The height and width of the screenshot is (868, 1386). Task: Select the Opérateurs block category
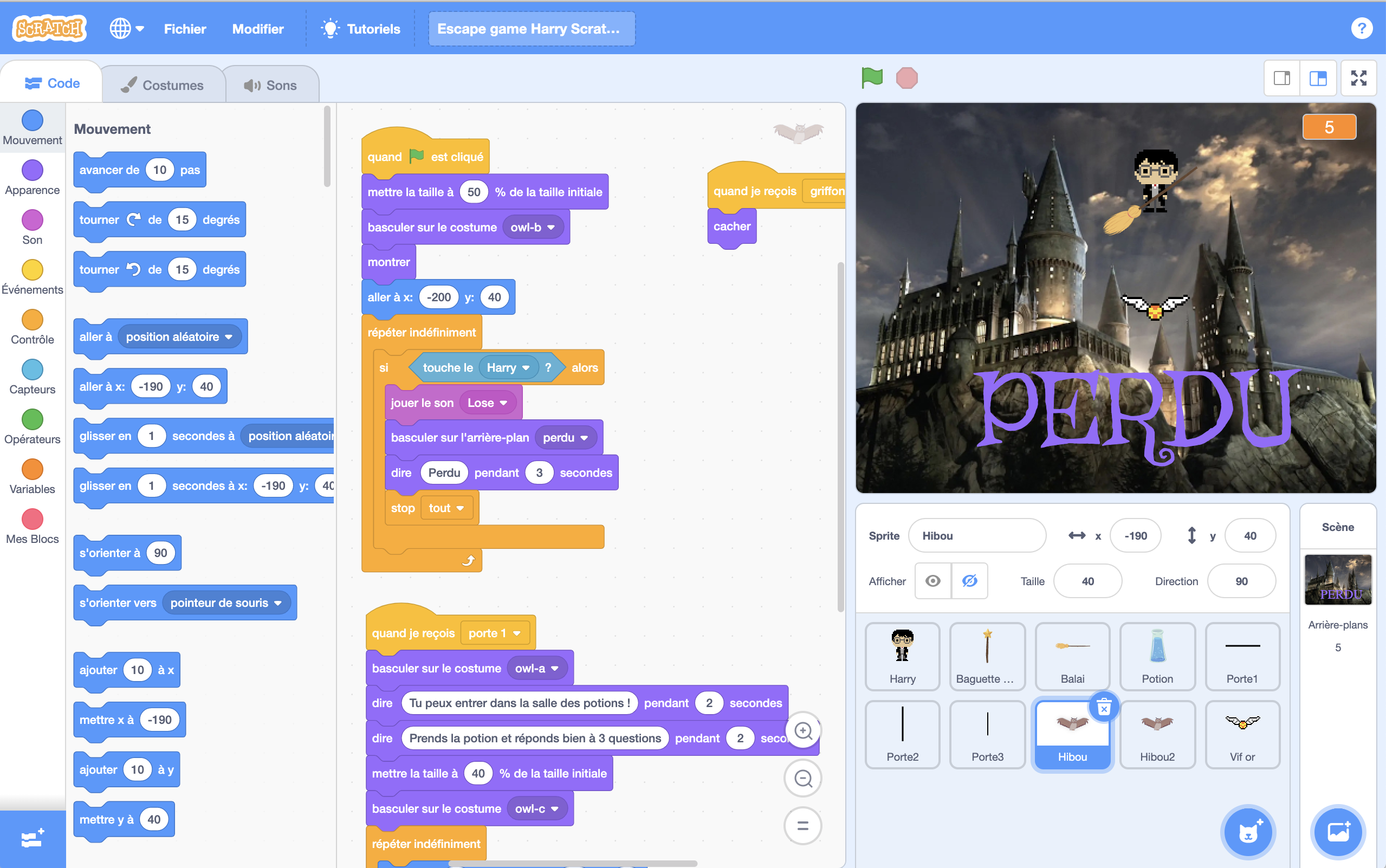32,427
